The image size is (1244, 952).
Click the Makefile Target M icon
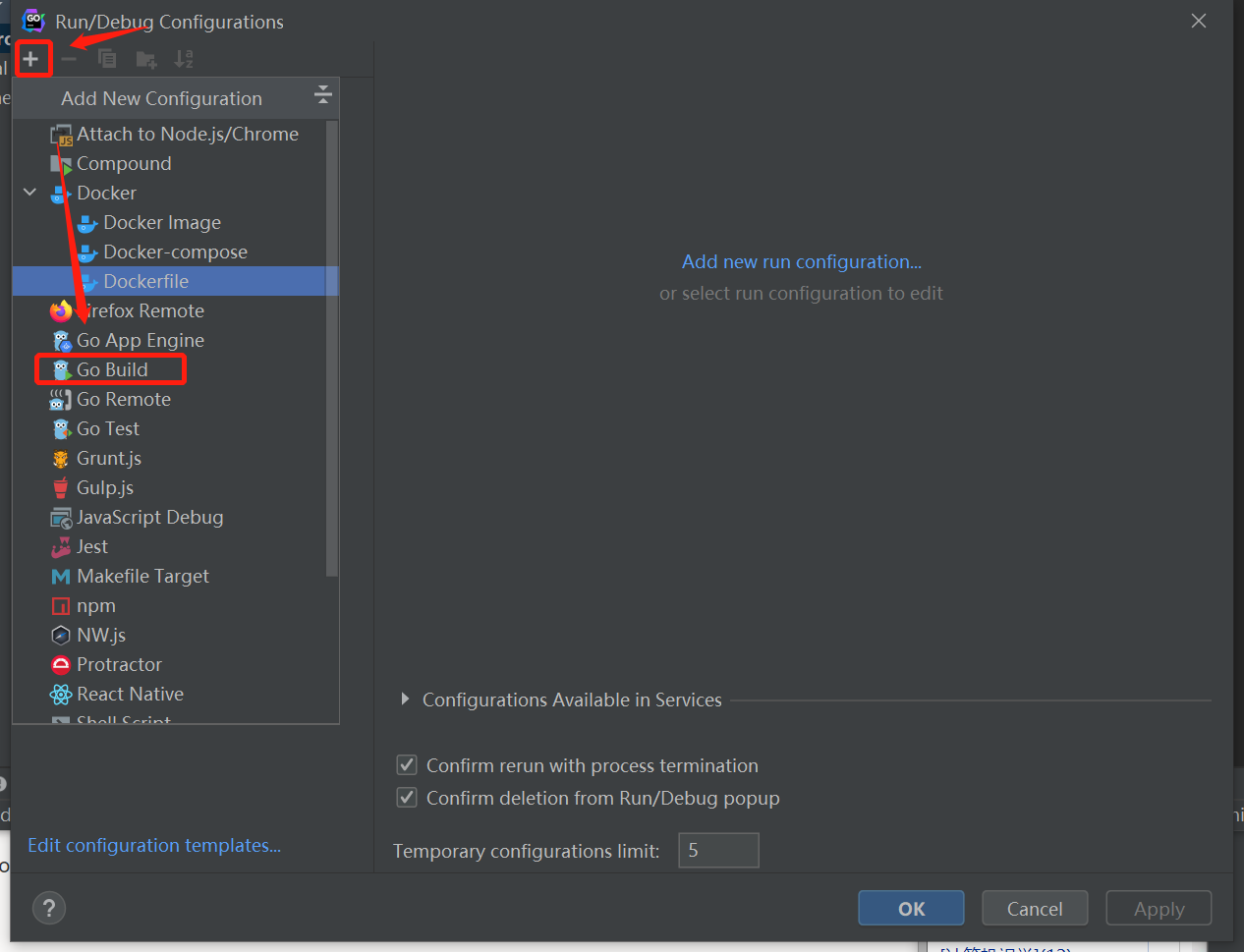click(x=61, y=577)
